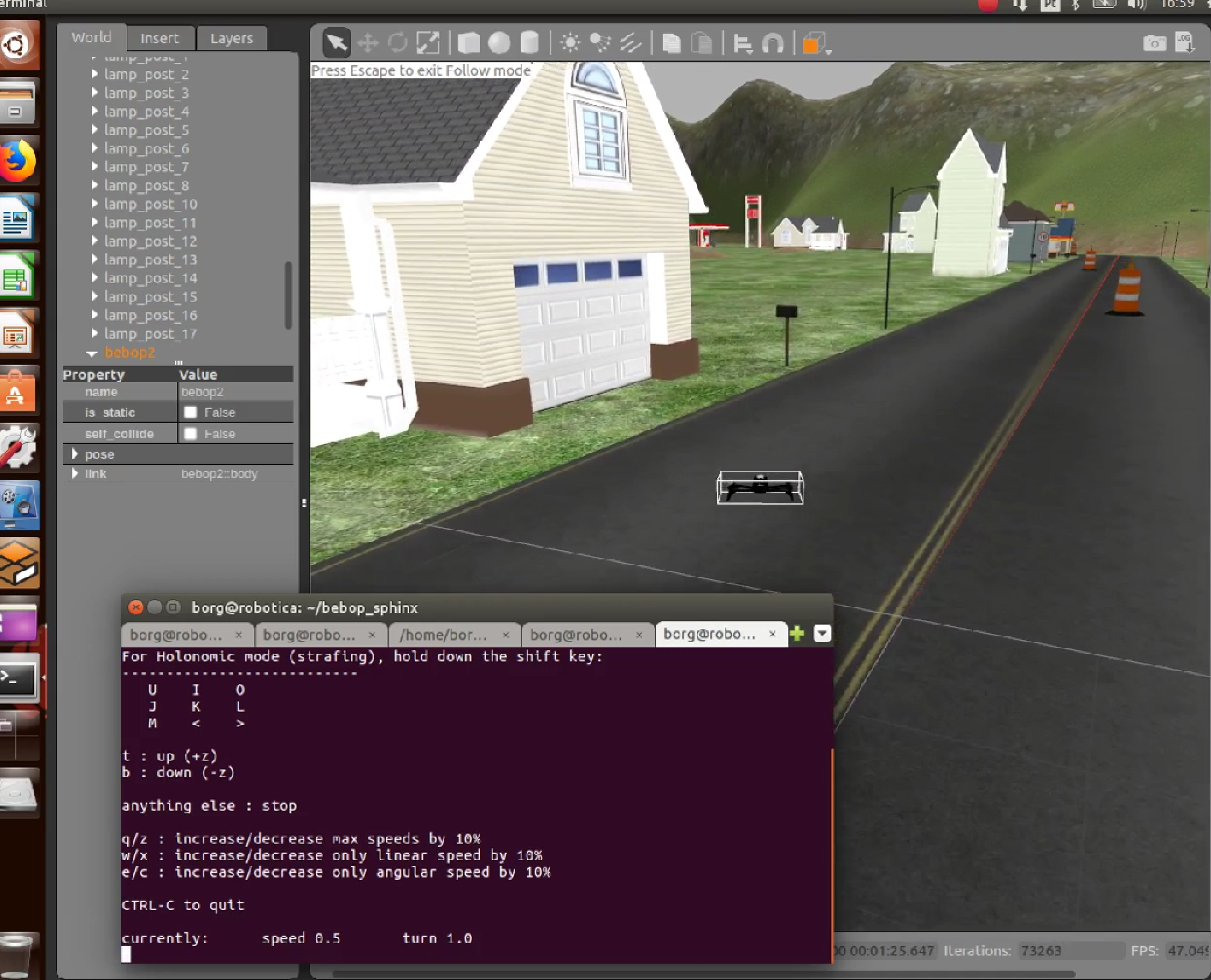Activate the rotate mode tool
The image size is (1211, 980).
tap(398, 43)
